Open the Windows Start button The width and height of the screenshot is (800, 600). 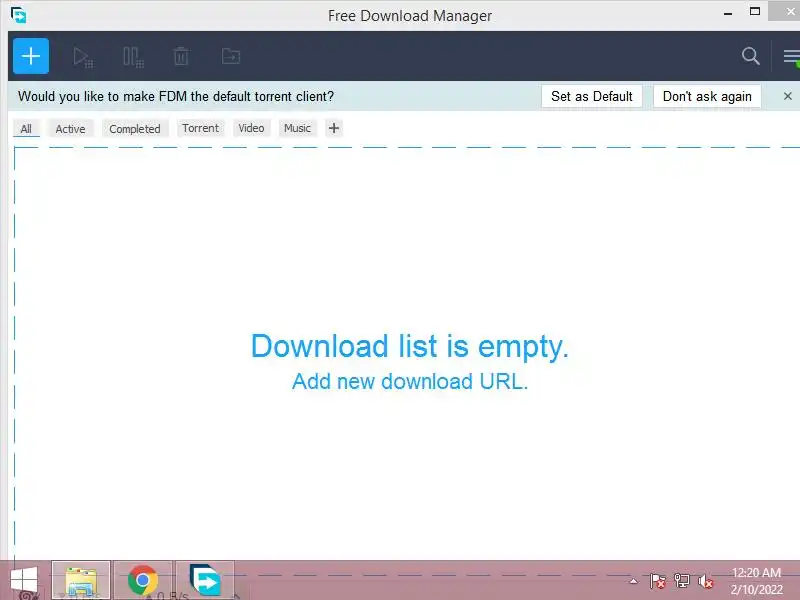[23, 581]
